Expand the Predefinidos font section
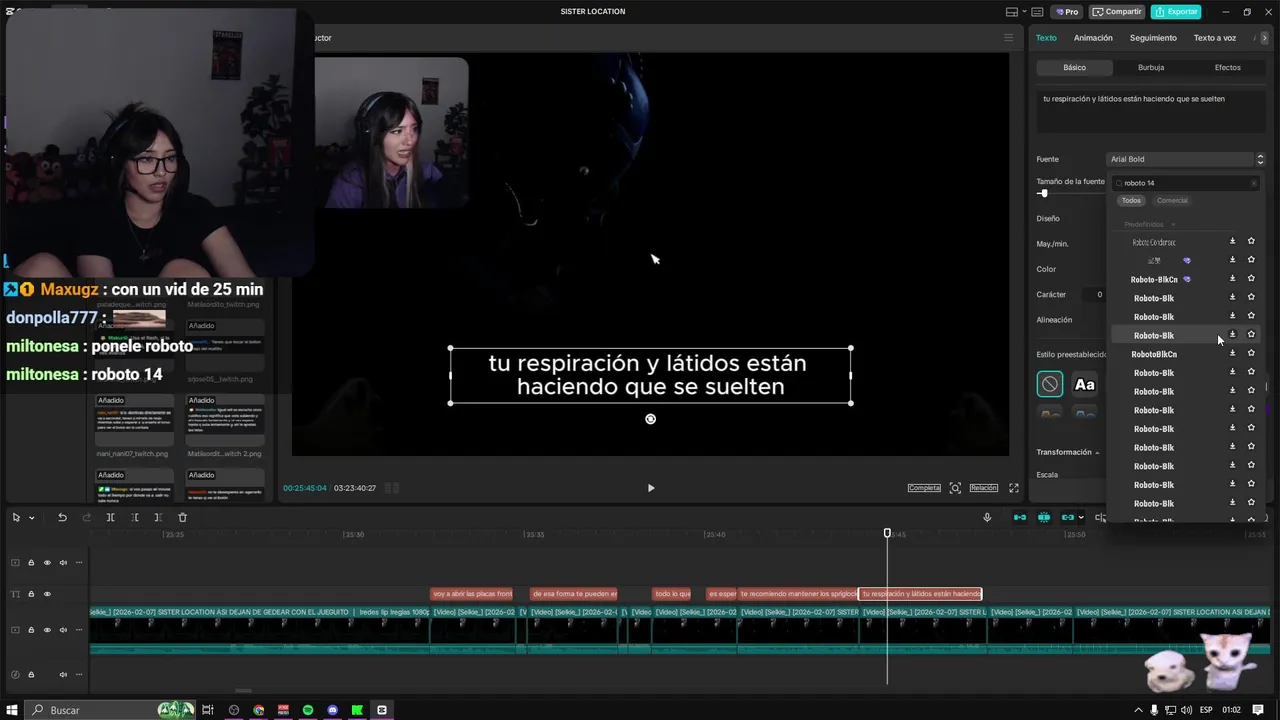Screen dimensions: 1280x720 [x=1173, y=224]
